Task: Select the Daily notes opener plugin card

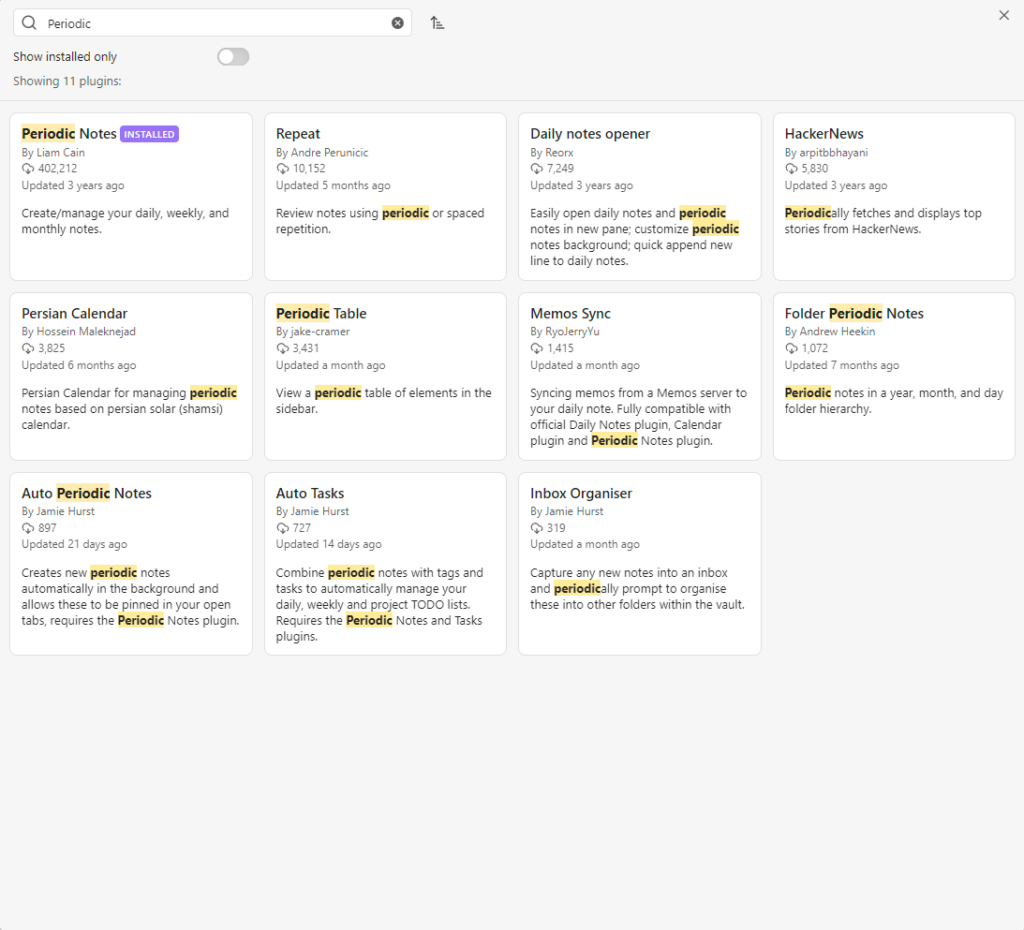Action: (640, 196)
